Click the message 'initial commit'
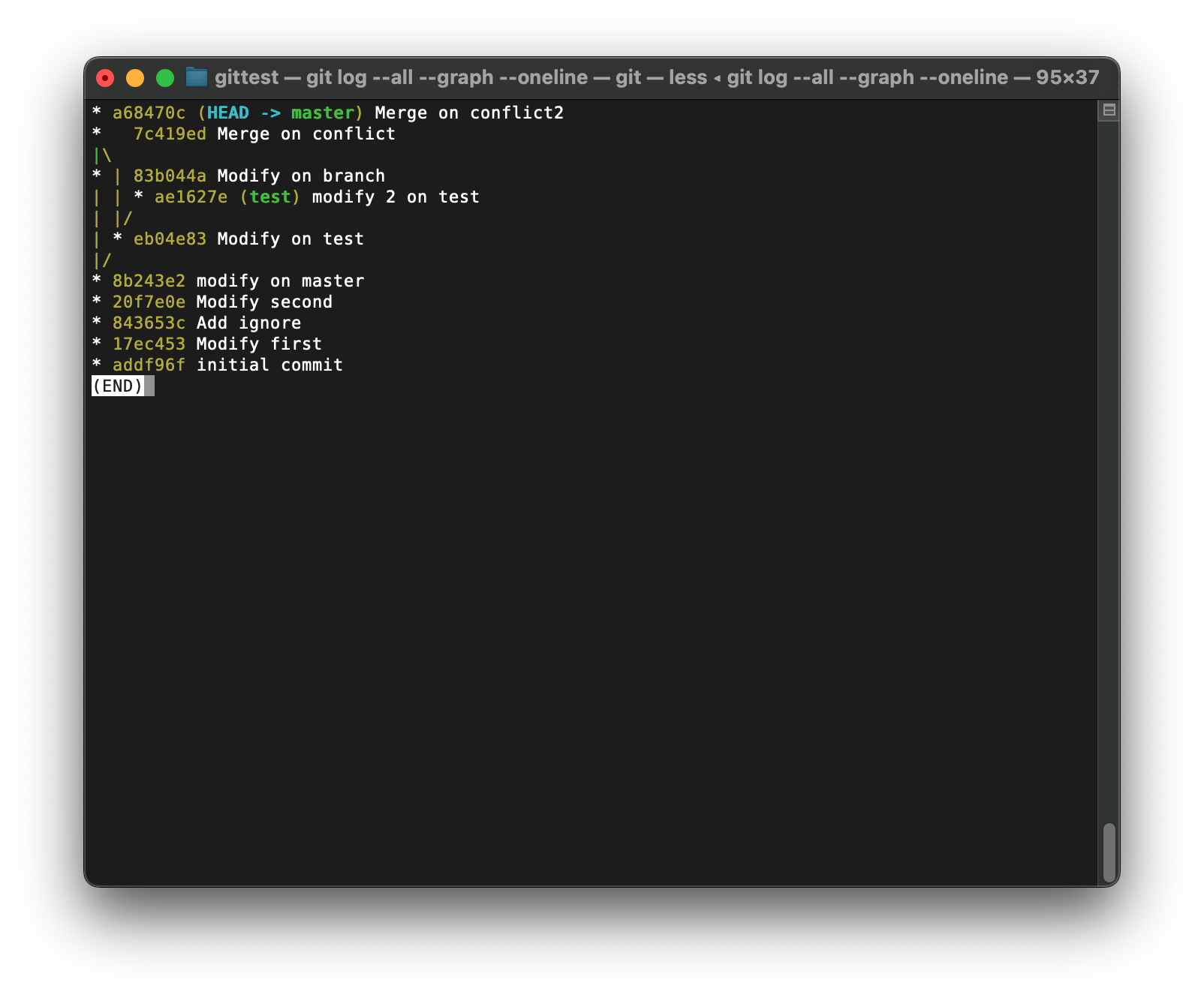Screen dimensions: 1204x998 269,365
